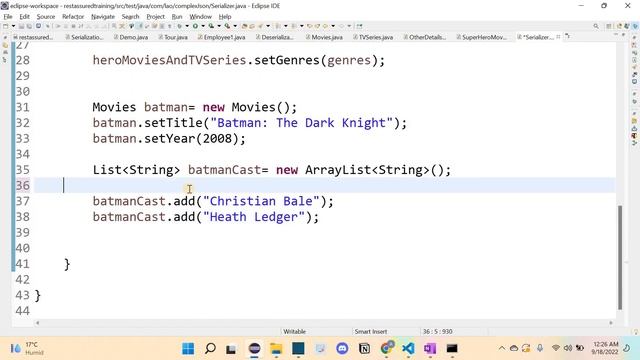Show hidden system tray icons

coord(502,348)
